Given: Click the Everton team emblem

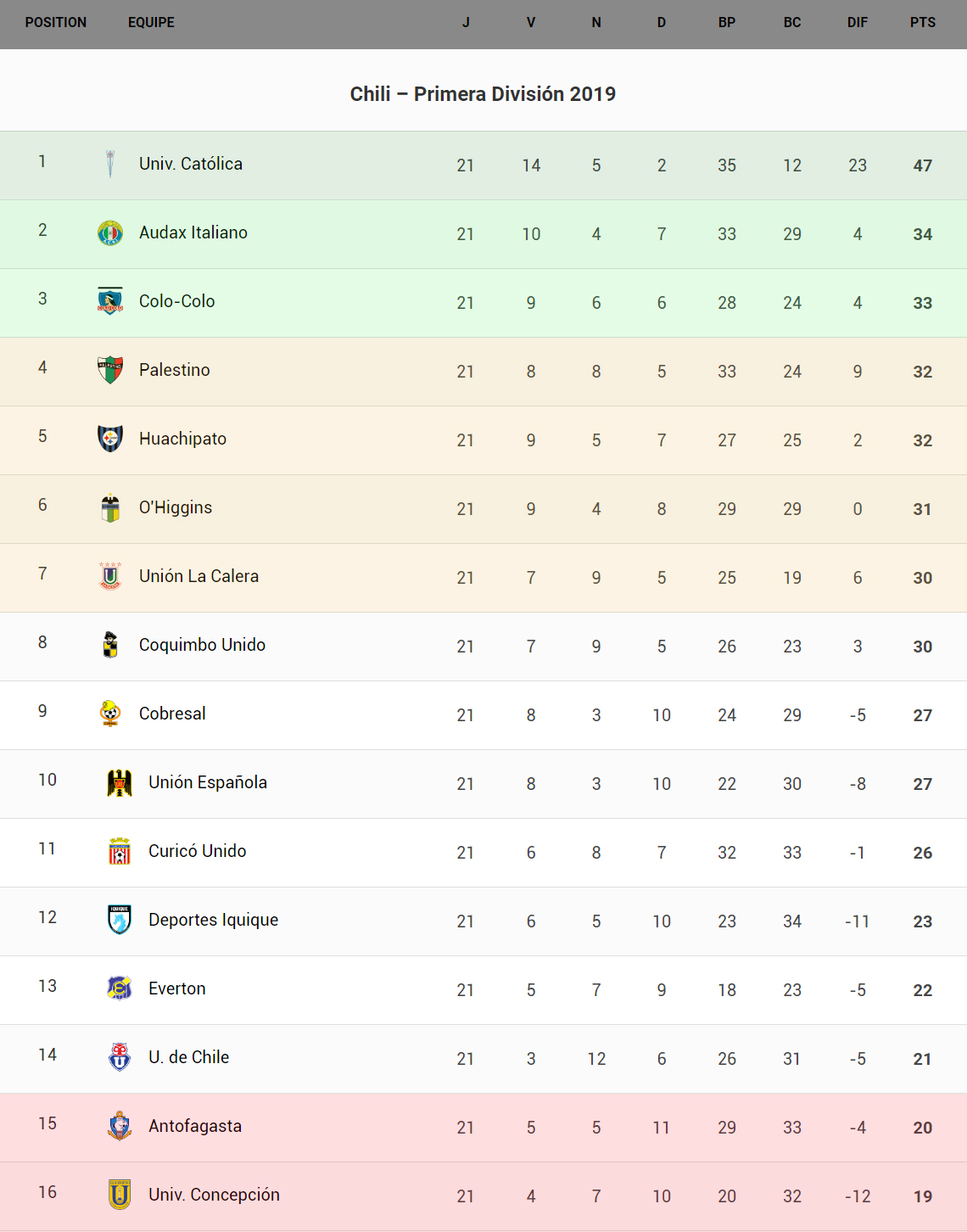Looking at the screenshot, I should click(120, 988).
